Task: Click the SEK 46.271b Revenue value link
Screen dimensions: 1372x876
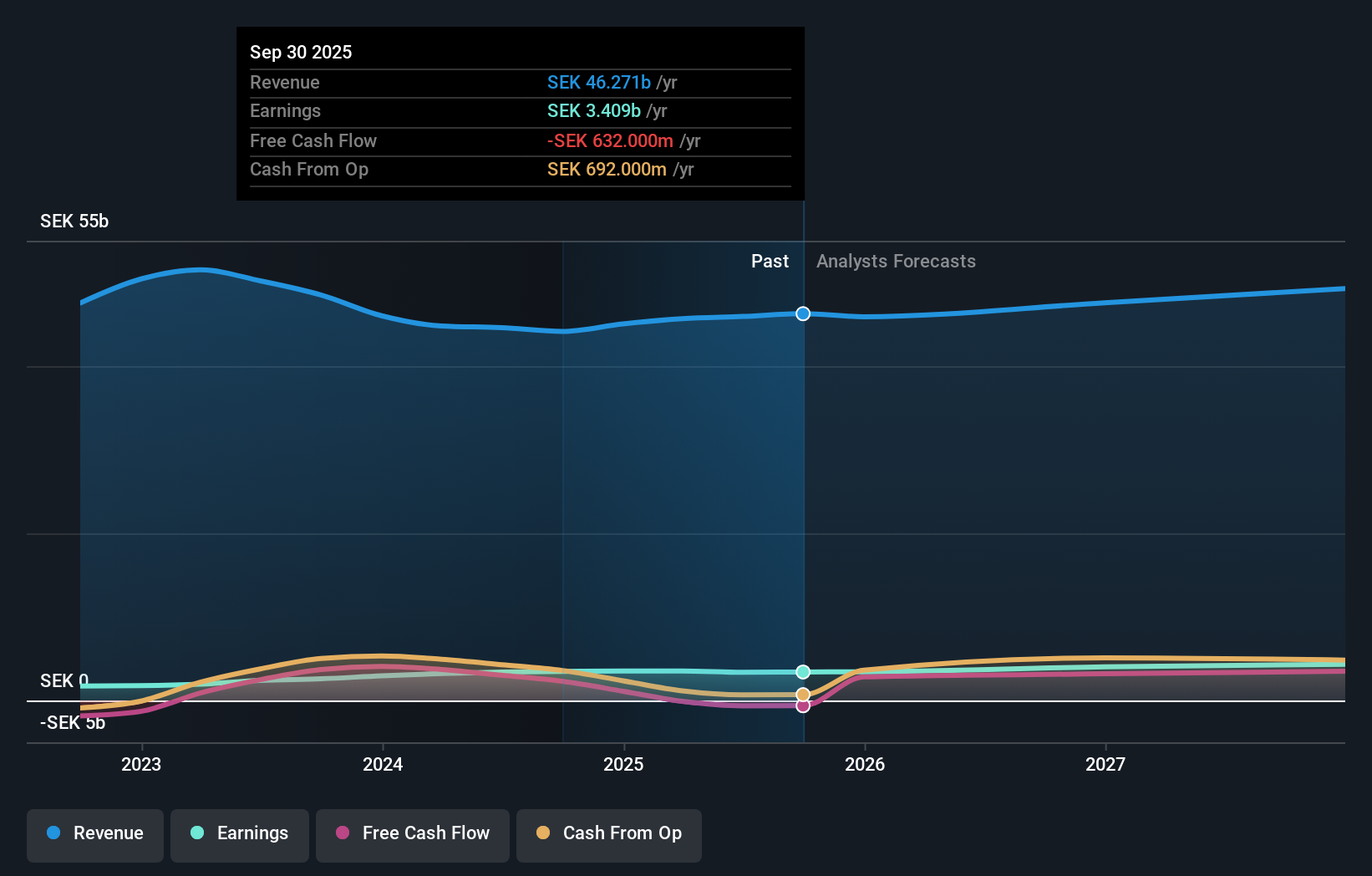Action: 598,82
